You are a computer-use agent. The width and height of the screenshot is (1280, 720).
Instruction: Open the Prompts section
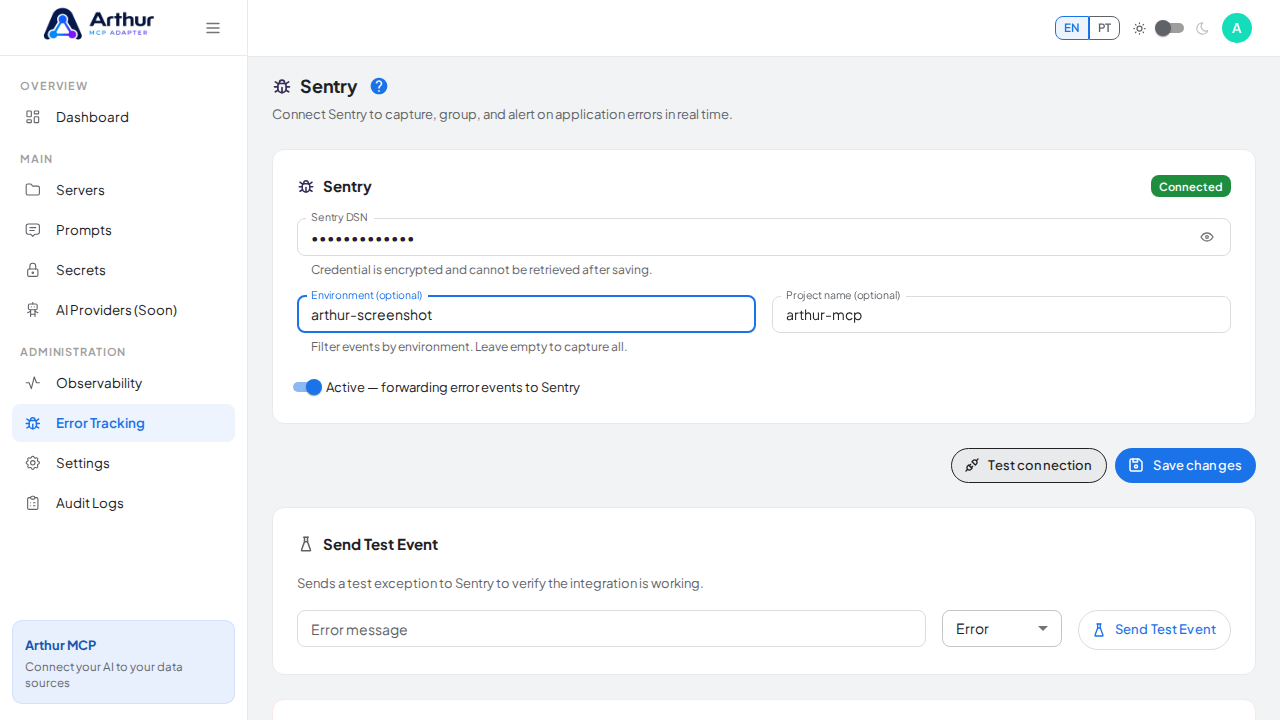pyautogui.click(x=123, y=230)
